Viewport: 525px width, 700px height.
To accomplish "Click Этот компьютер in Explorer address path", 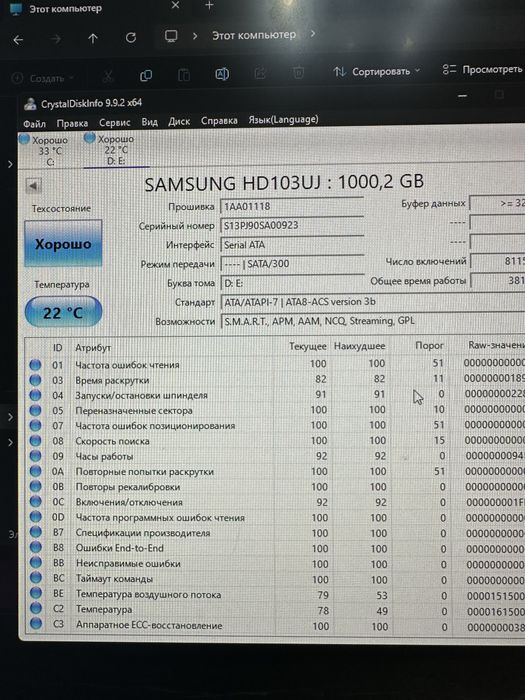I will pos(254,35).
